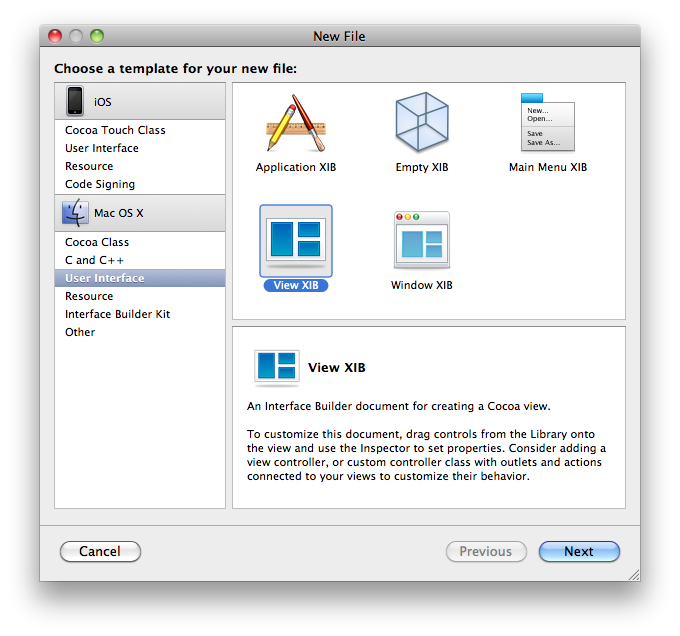
Task: Select the View XIB template icon
Action: [295, 240]
